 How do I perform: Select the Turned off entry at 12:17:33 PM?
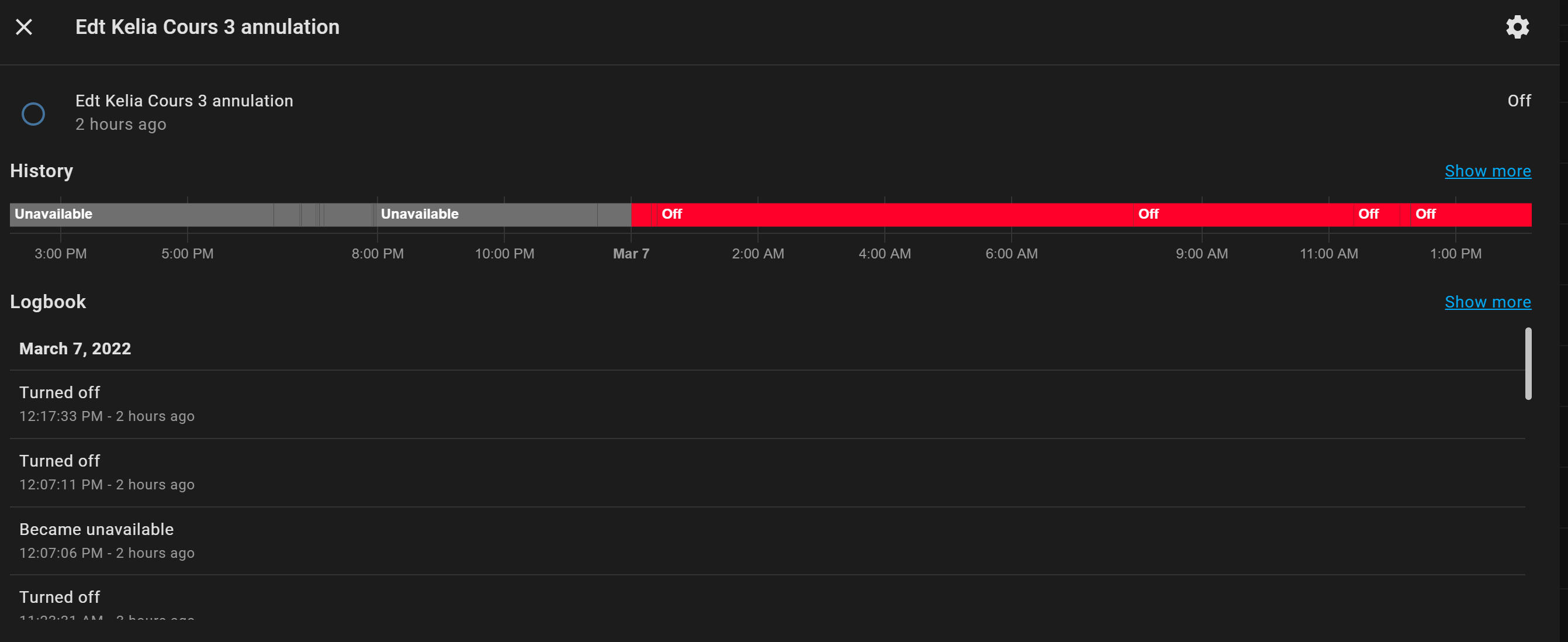767,405
